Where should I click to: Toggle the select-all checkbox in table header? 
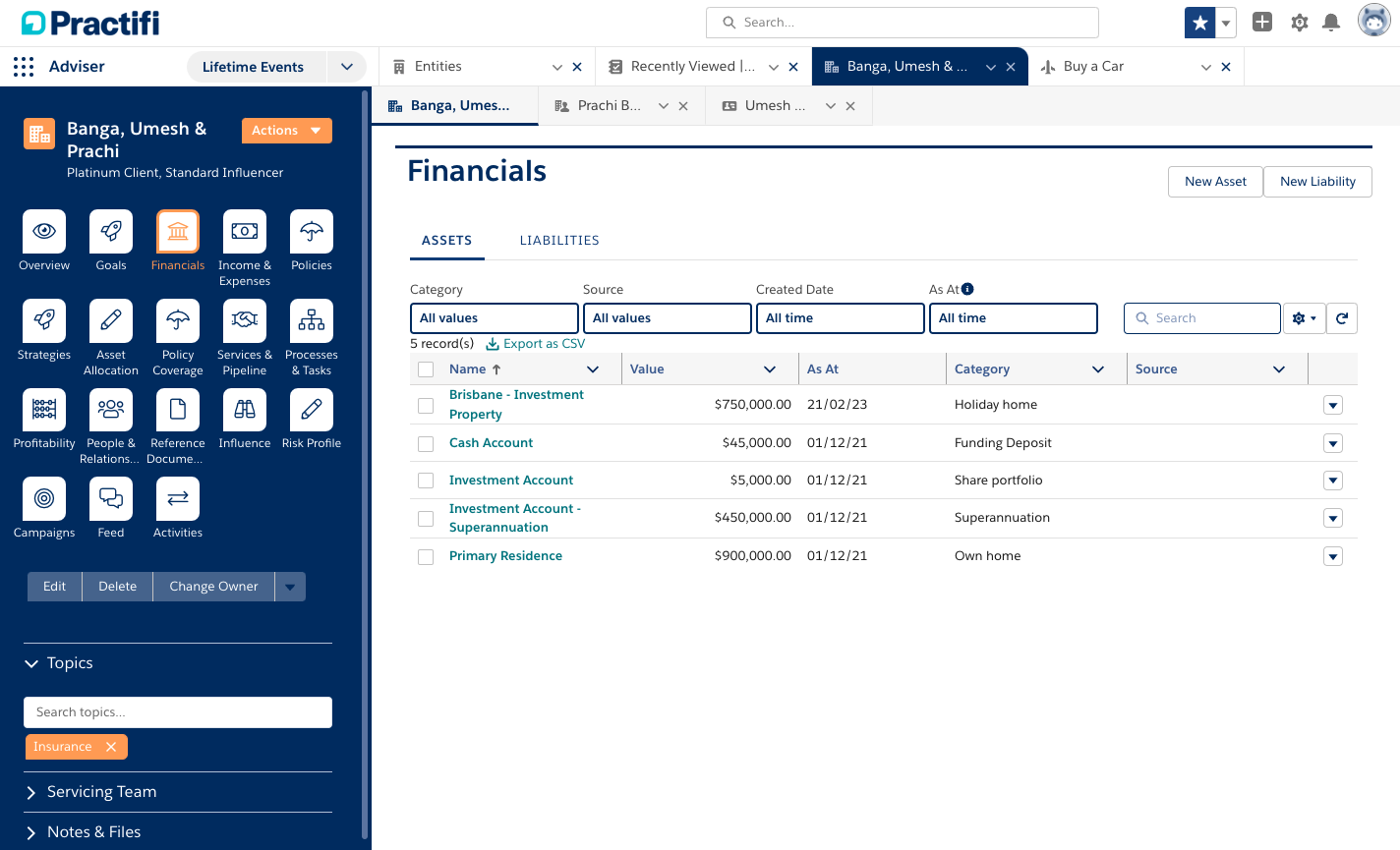click(426, 369)
